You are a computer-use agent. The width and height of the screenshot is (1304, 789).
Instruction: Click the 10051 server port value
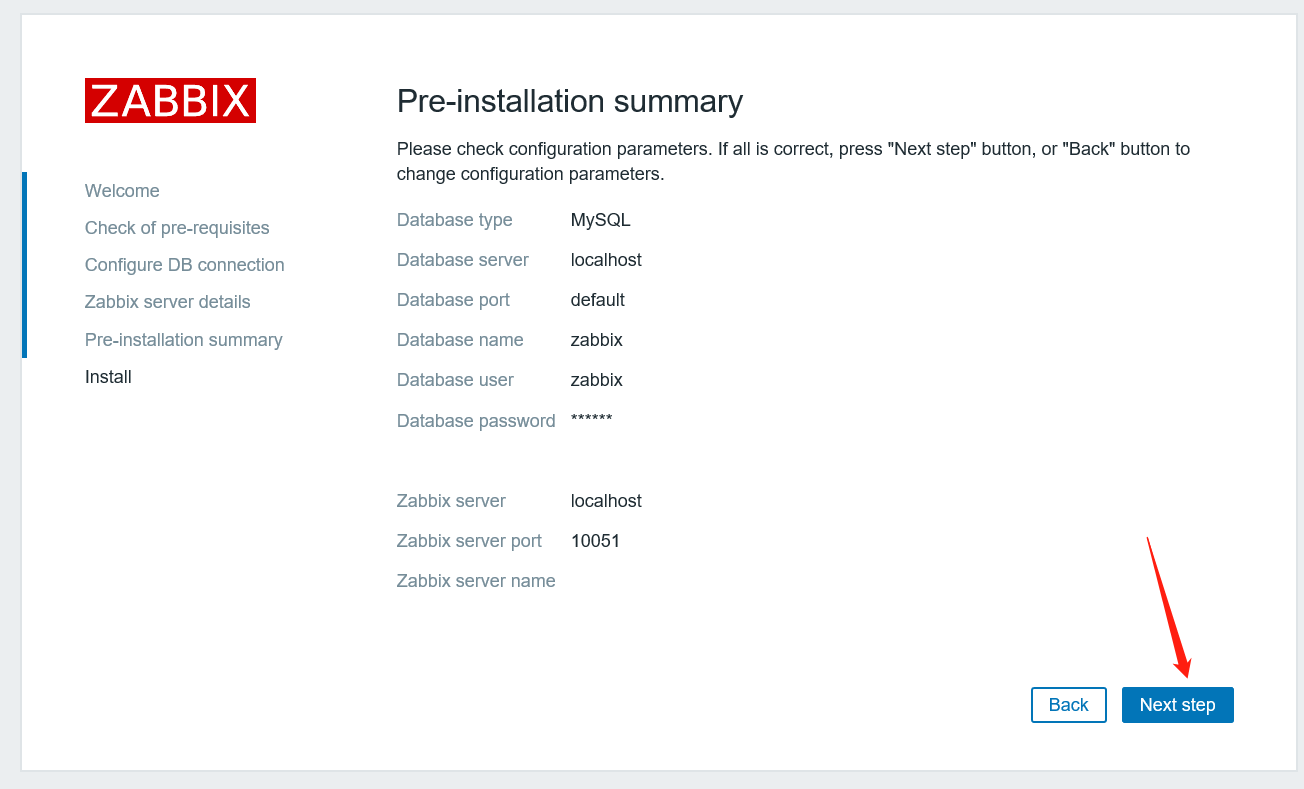pyautogui.click(x=595, y=541)
